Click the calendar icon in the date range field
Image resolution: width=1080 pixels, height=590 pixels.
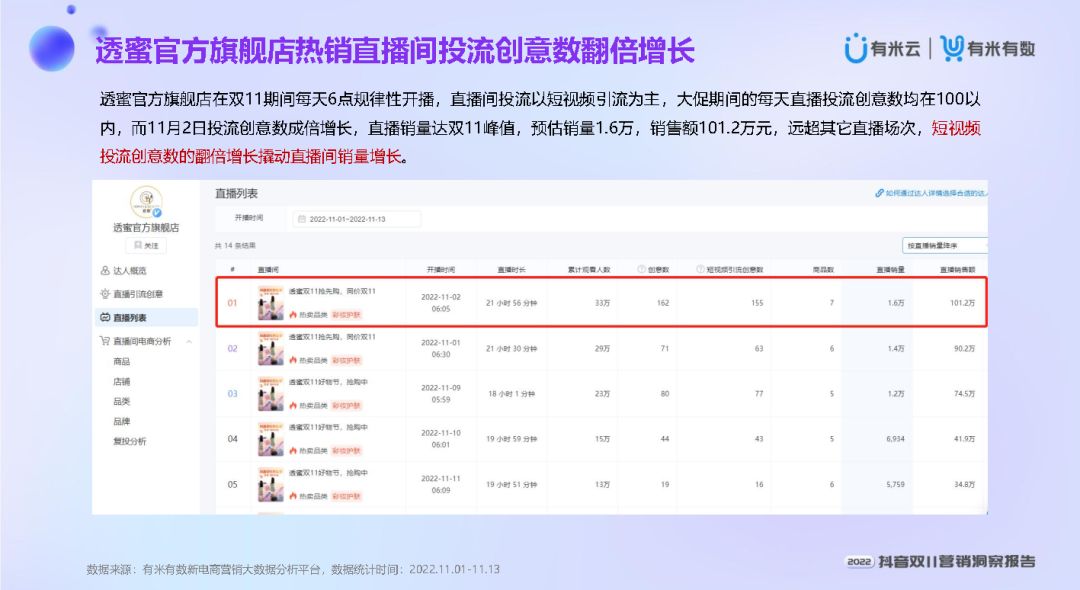click(x=301, y=219)
